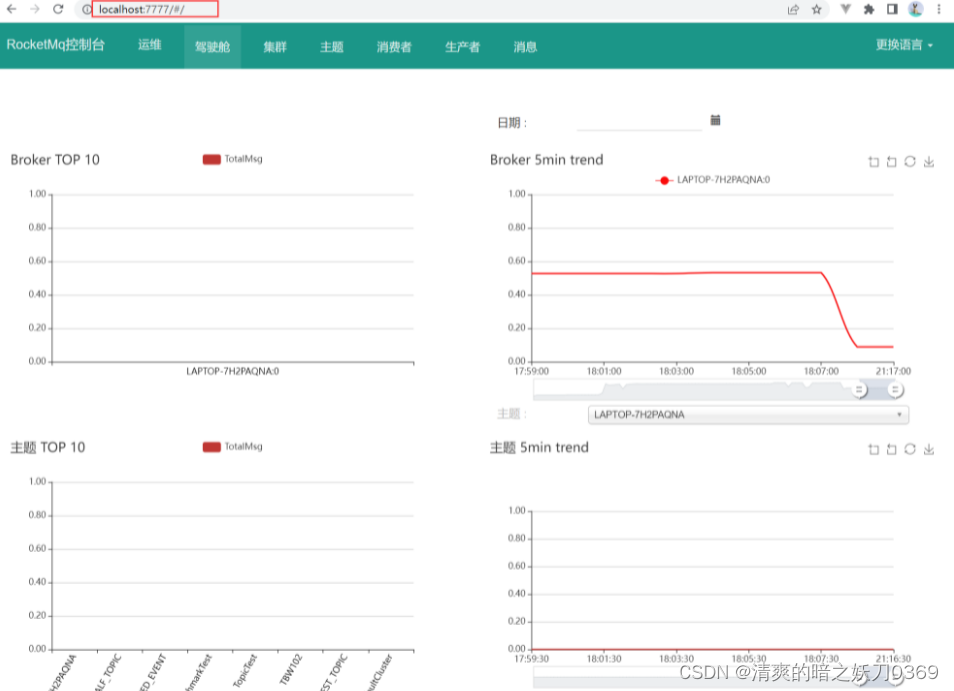The height and width of the screenshot is (691, 954).
Task: Toggle the TotalMsg legend on 主题 TOP 10
Action: (232, 447)
